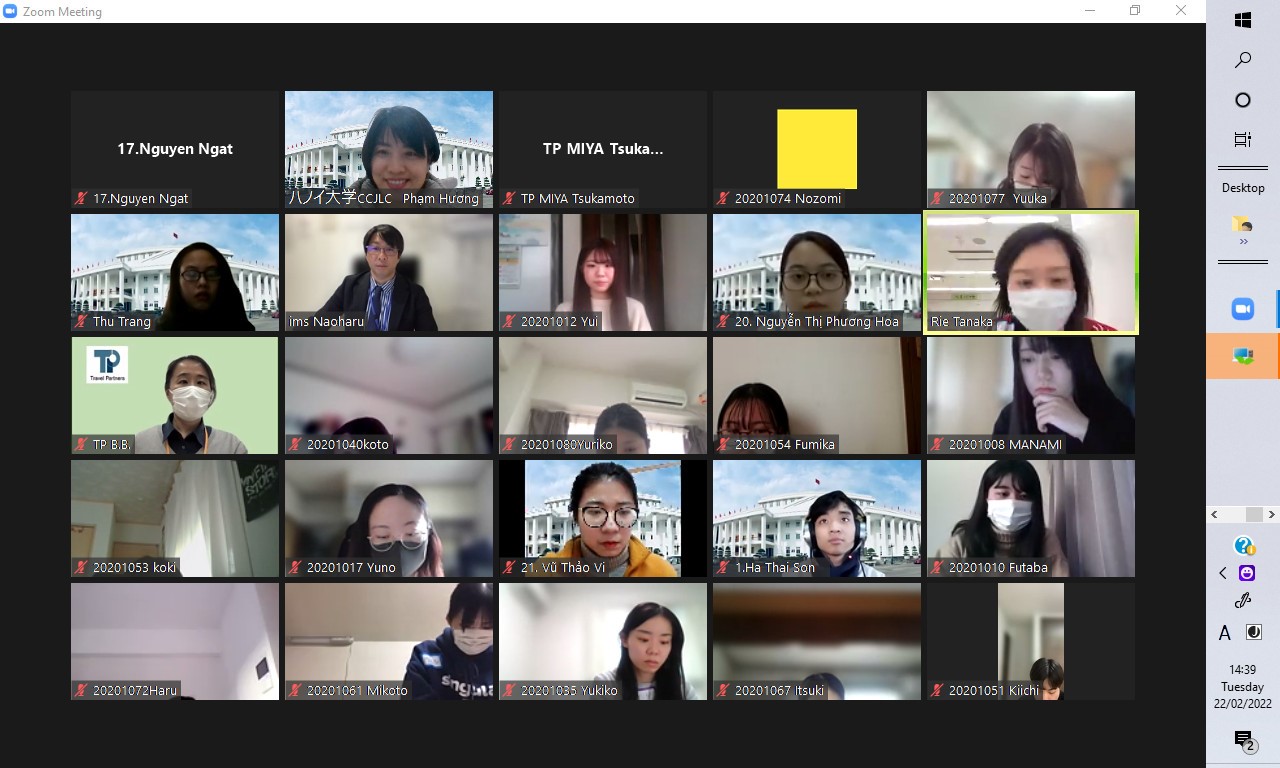Image resolution: width=1280 pixels, height=768 pixels.
Task: Click the Desktop toolbar label
Action: tap(1243, 188)
